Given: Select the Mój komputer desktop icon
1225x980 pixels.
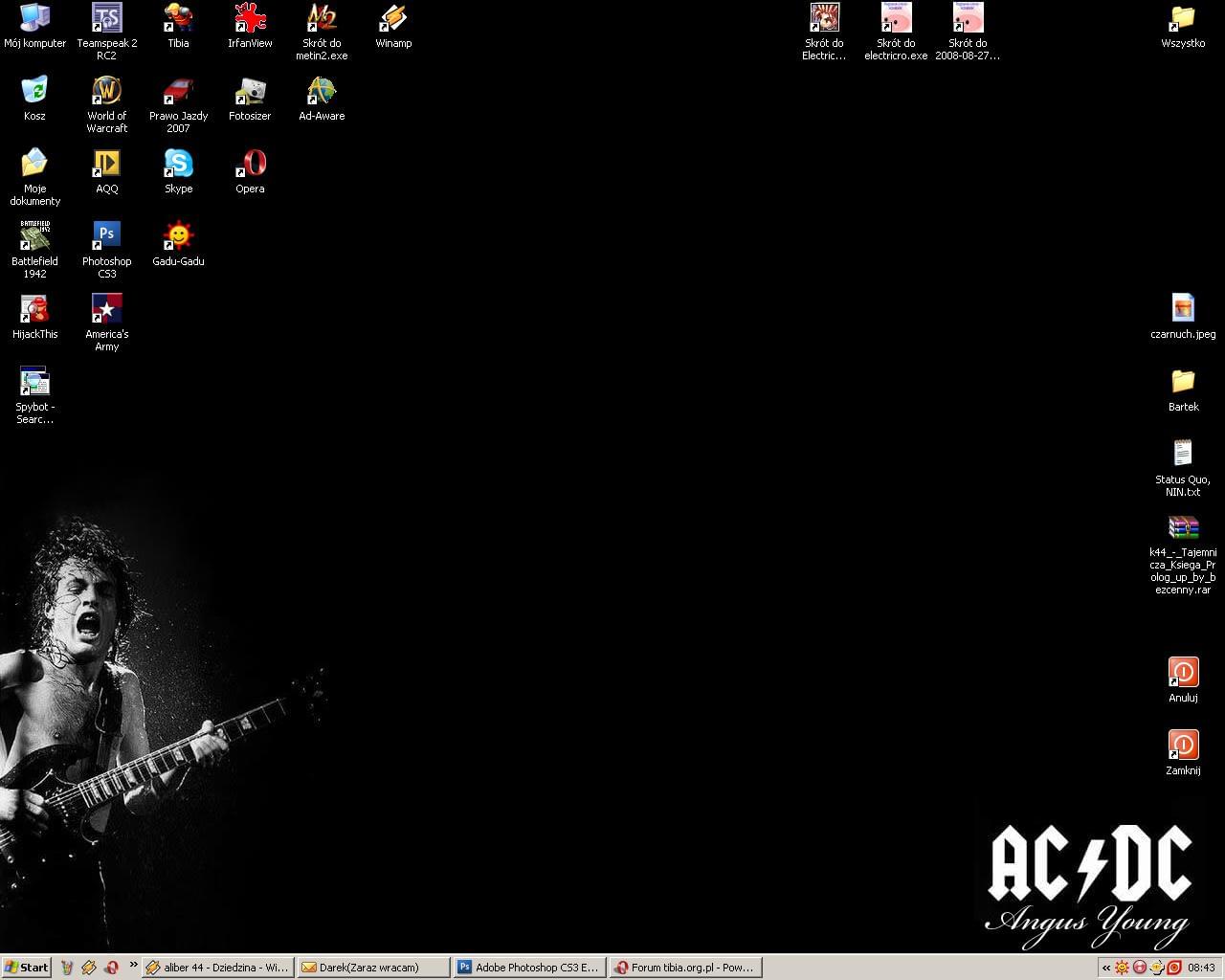Looking at the screenshot, I should [x=34, y=26].
